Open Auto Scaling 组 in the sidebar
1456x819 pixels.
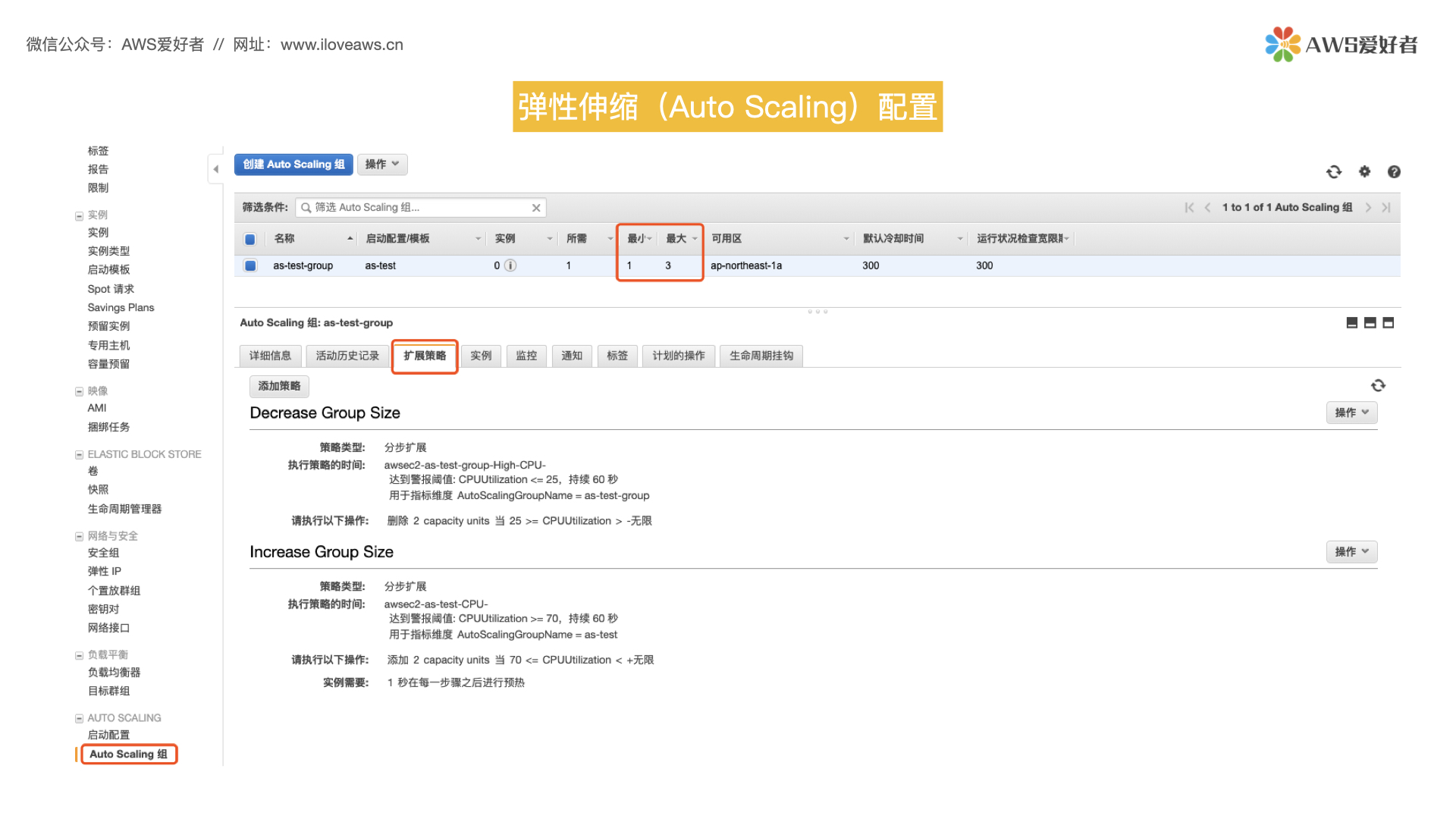coord(128,754)
